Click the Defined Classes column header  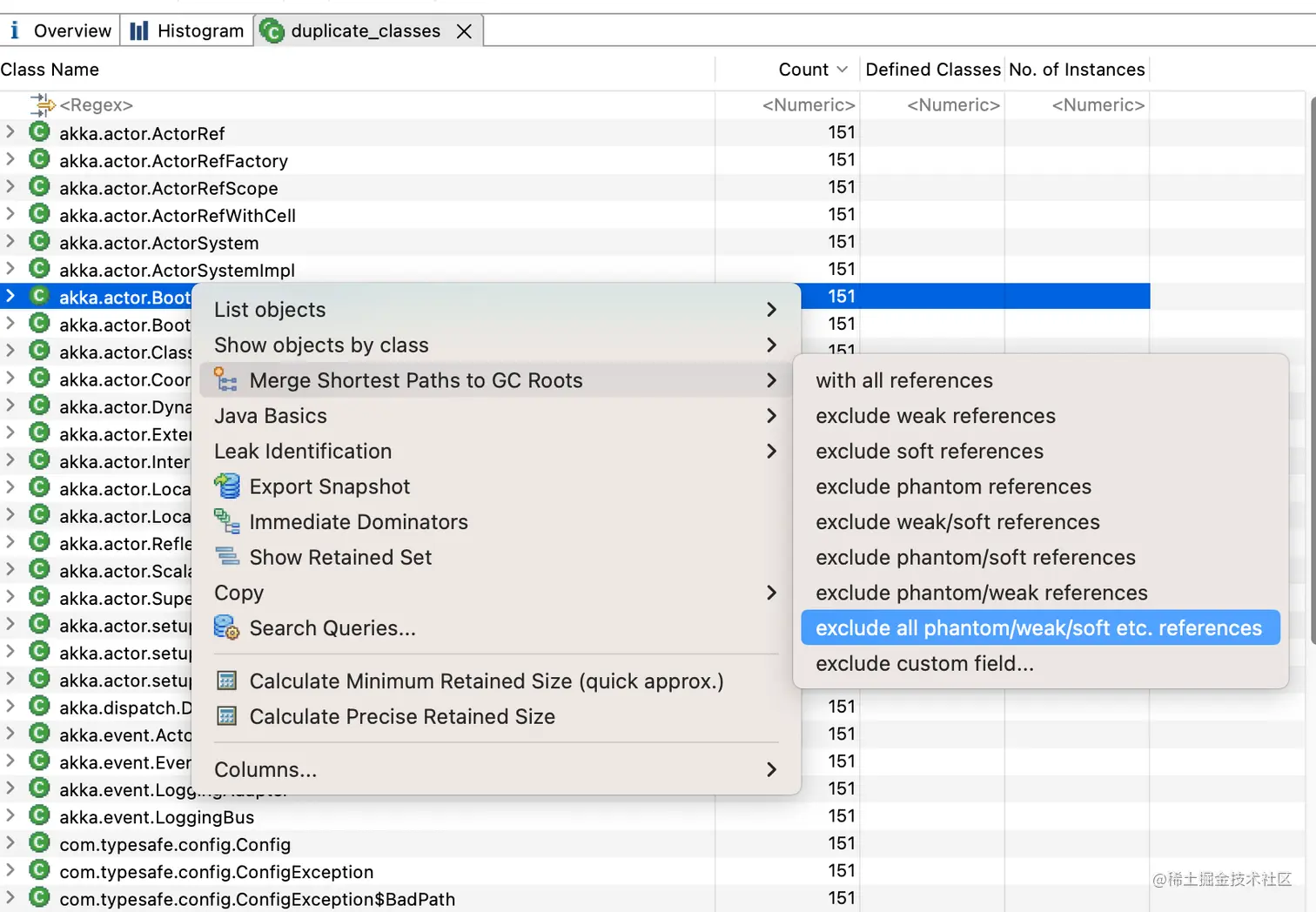pyautogui.click(x=932, y=70)
